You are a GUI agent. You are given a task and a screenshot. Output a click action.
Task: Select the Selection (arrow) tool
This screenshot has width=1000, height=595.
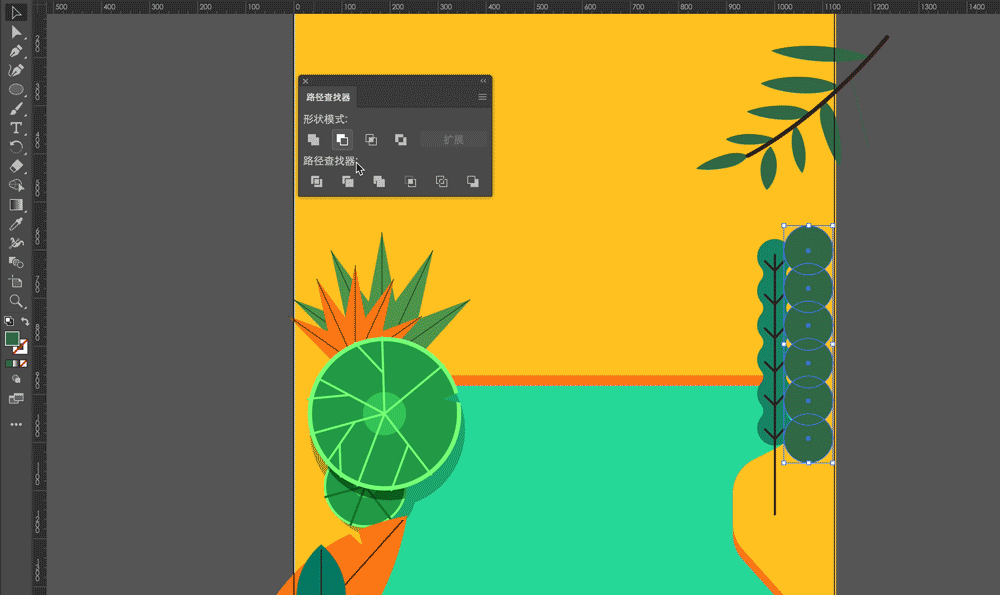(16, 13)
